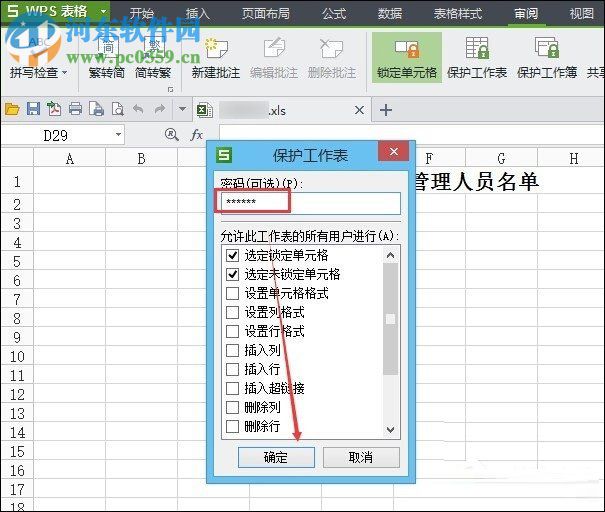This screenshot has width=605, height=512.
Task: Enable 插入列 checkbox
Action: click(x=232, y=350)
